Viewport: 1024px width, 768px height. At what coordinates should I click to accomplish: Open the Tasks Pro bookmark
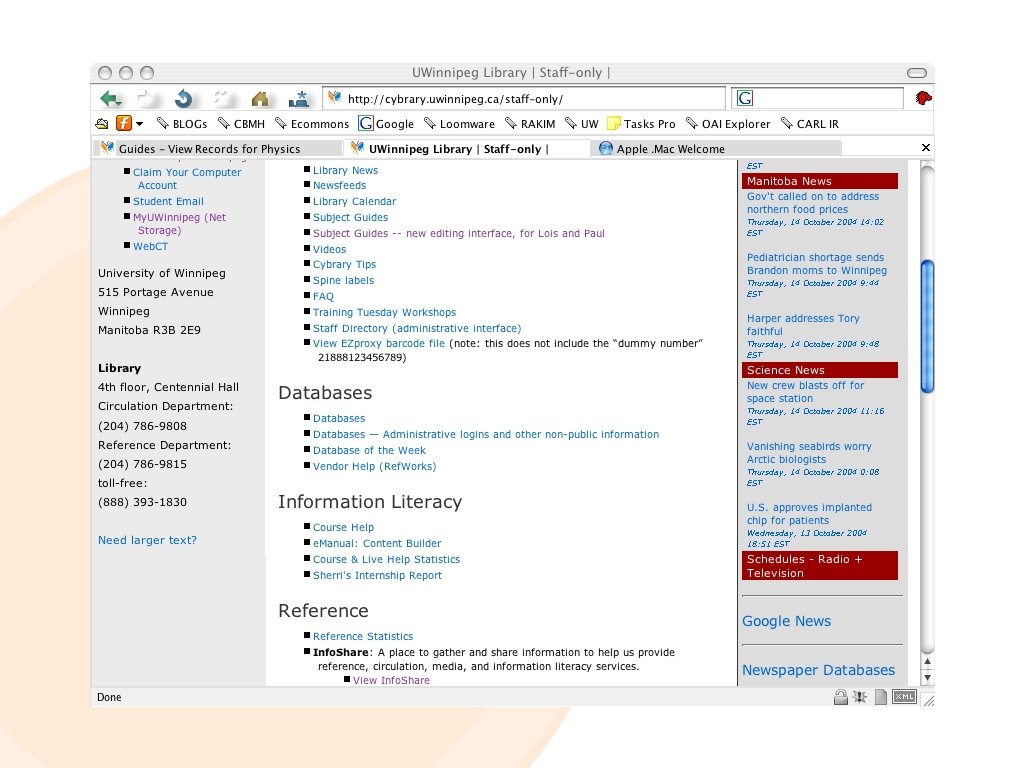point(641,123)
